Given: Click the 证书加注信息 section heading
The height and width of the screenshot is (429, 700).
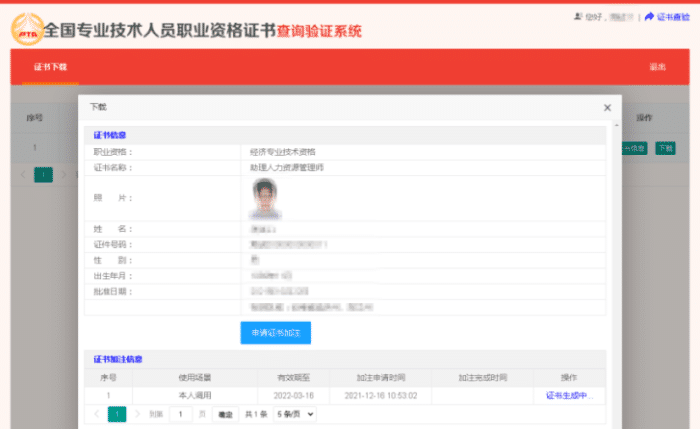Looking at the screenshot, I should pyautogui.click(x=118, y=359).
